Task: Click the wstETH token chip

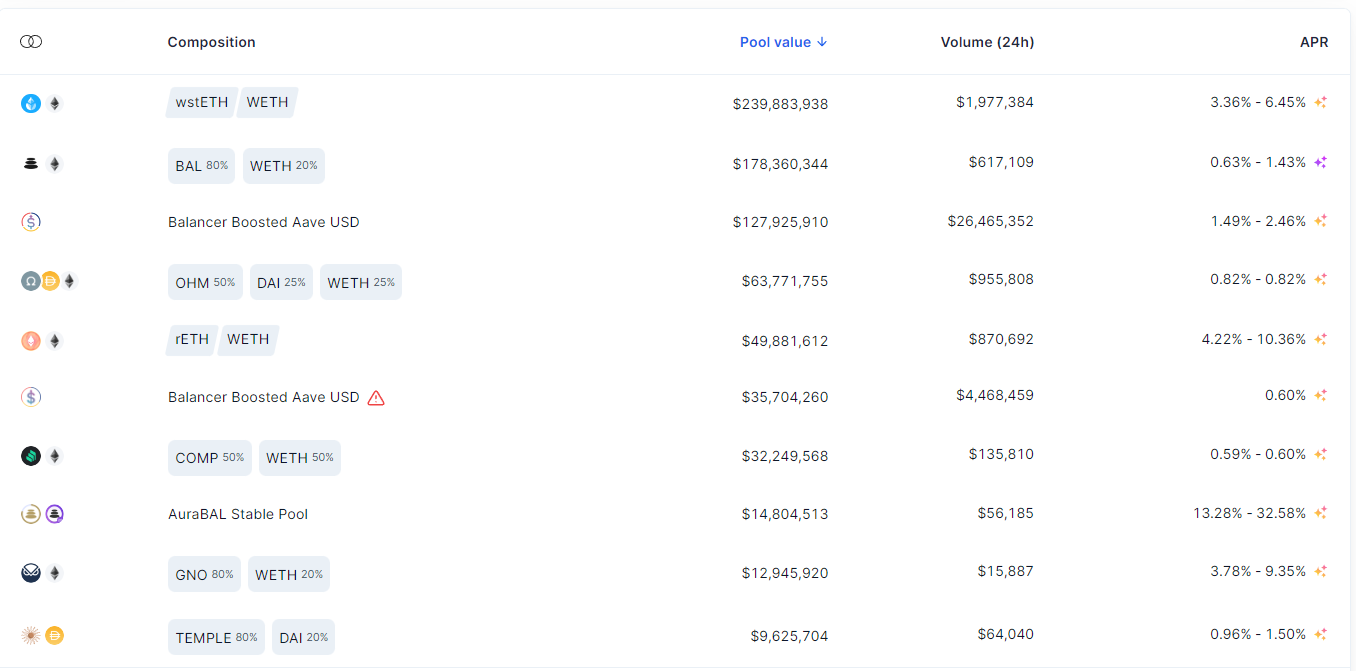Action: (201, 102)
